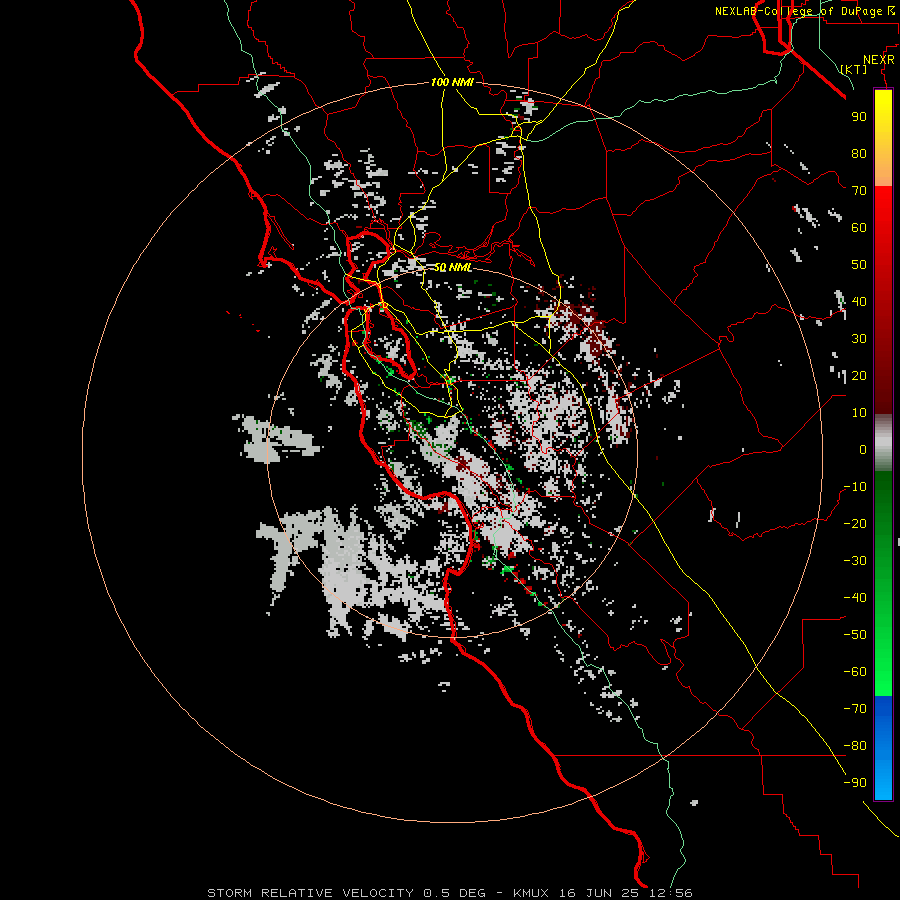
Task: Select the -50 value on the velocity scale
Action: coord(855,635)
